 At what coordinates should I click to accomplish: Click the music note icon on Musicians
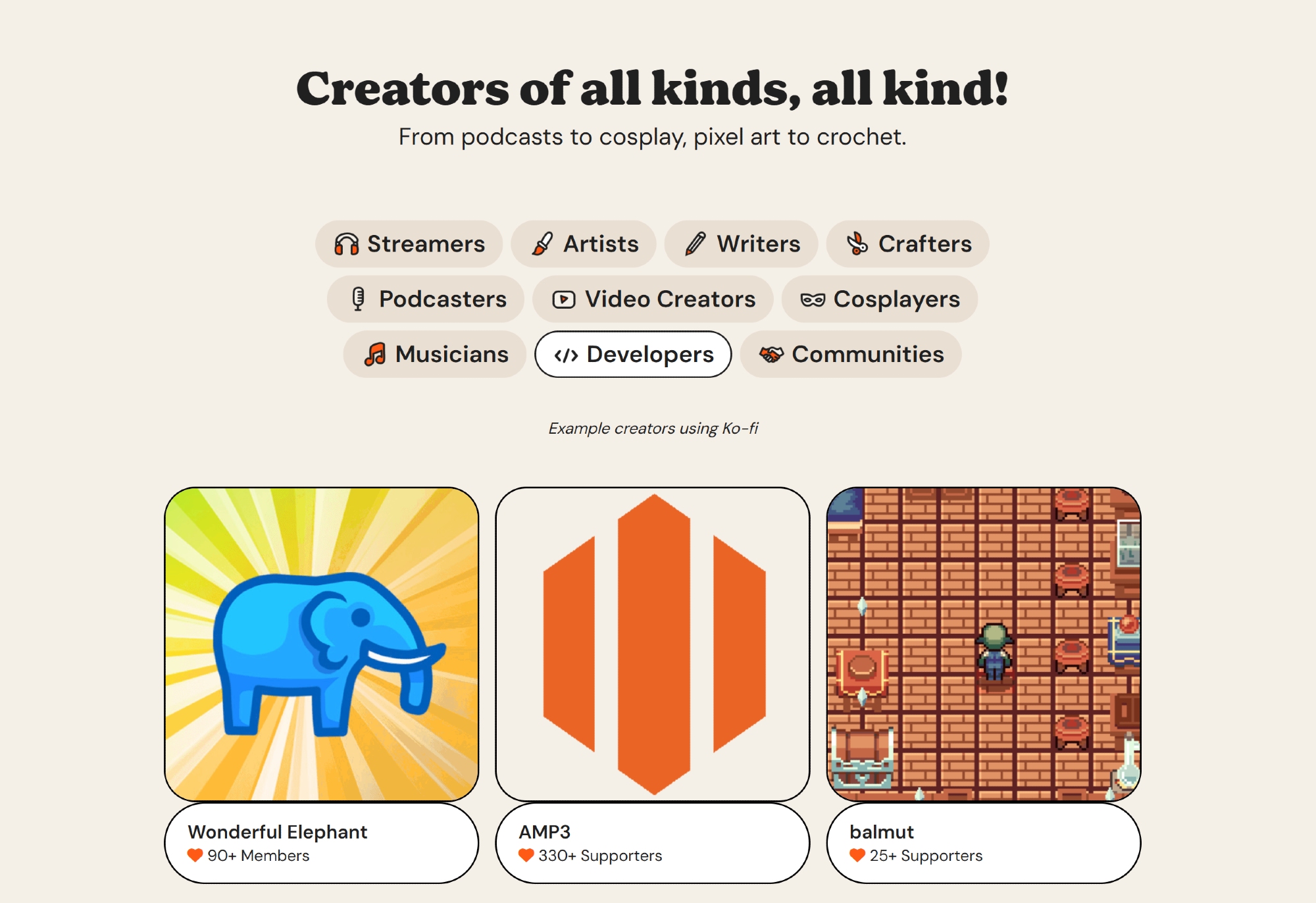375,355
